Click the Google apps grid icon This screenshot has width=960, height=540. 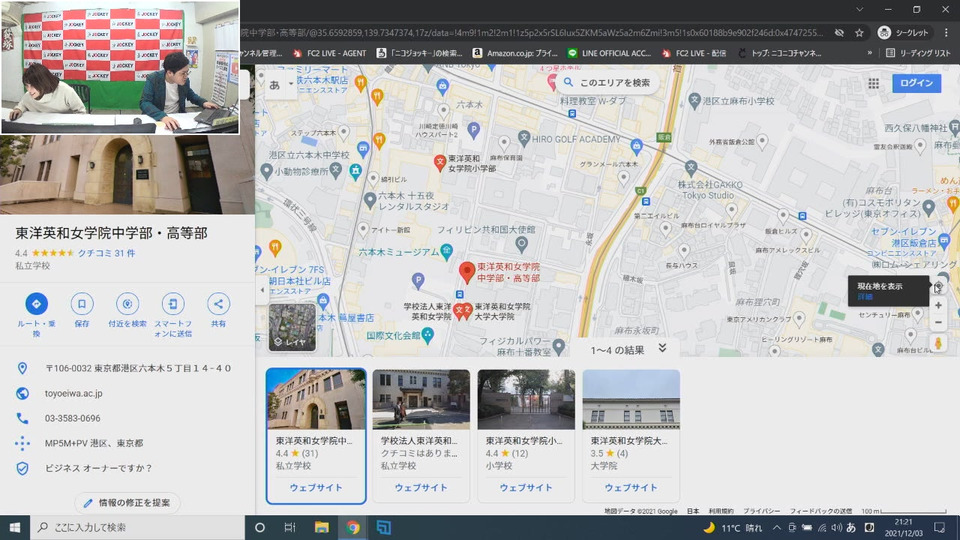tap(874, 83)
